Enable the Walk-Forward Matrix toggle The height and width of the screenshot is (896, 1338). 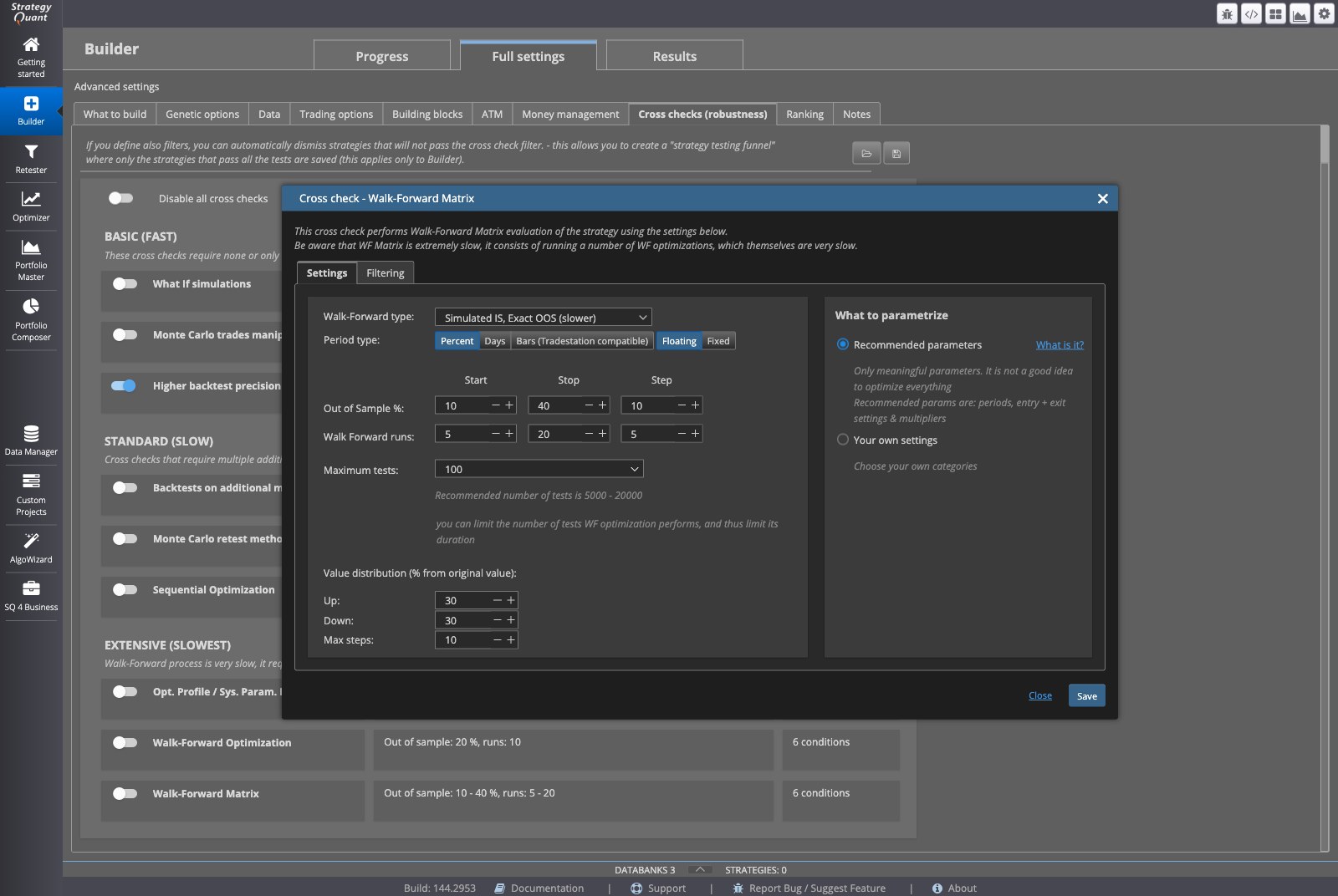pyautogui.click(x=125, y=793)
